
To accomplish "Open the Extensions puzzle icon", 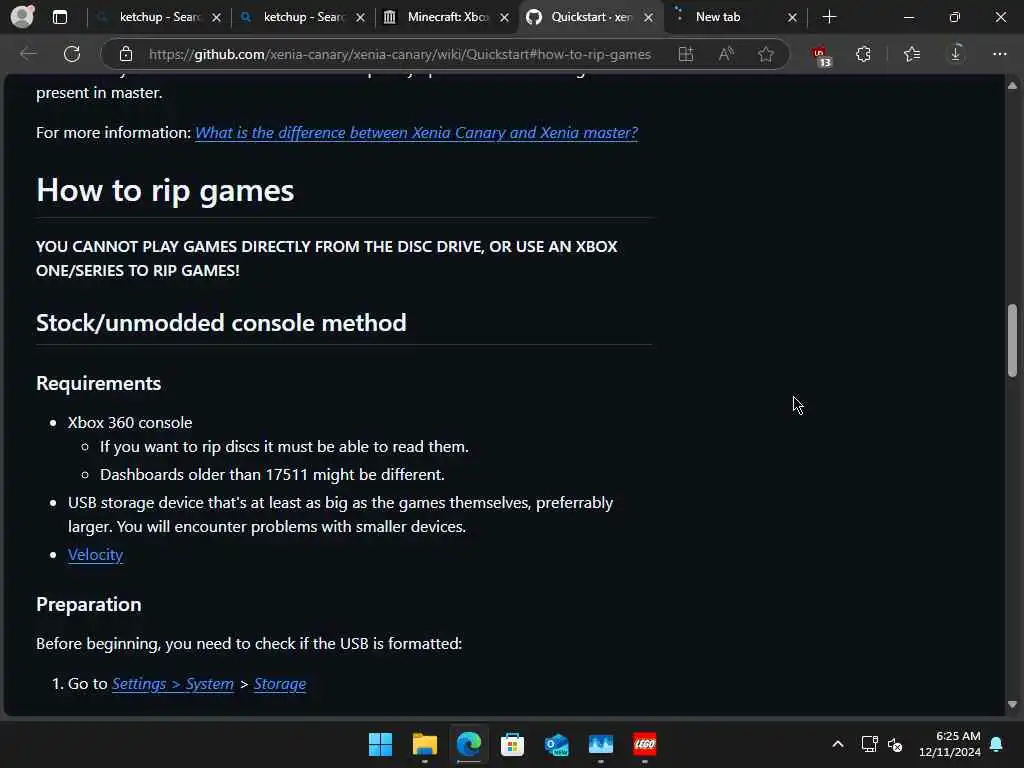I will click(x=863, y=54).
